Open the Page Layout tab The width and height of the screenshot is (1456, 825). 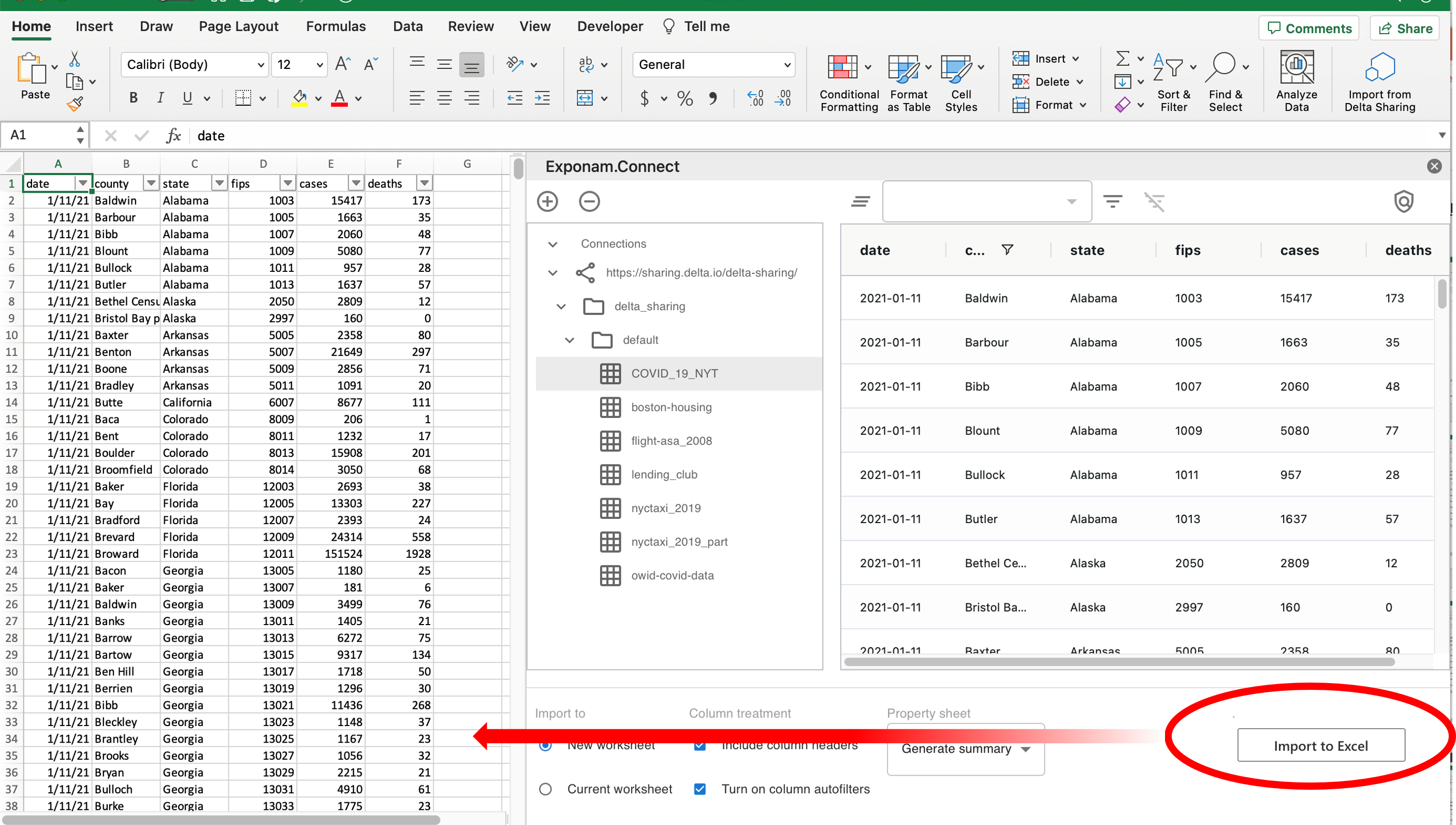238,26
